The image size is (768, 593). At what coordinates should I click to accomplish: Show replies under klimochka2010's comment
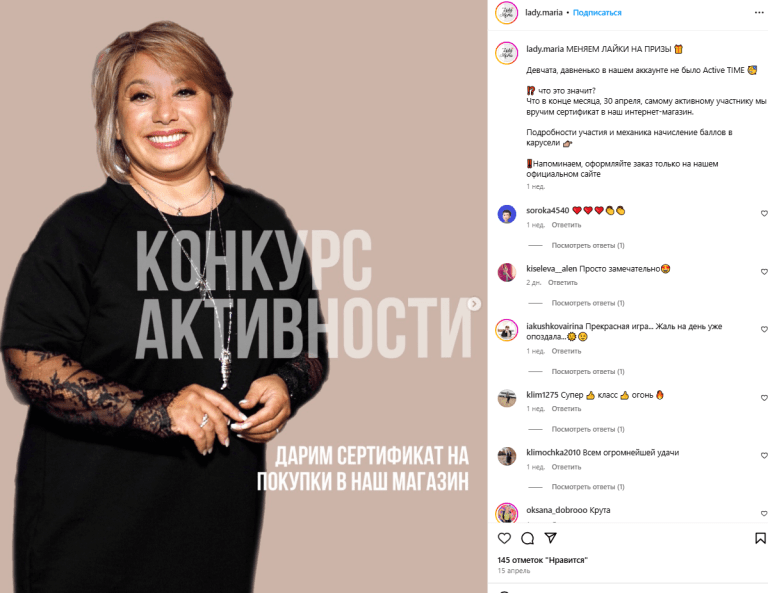tap(588, 487)
